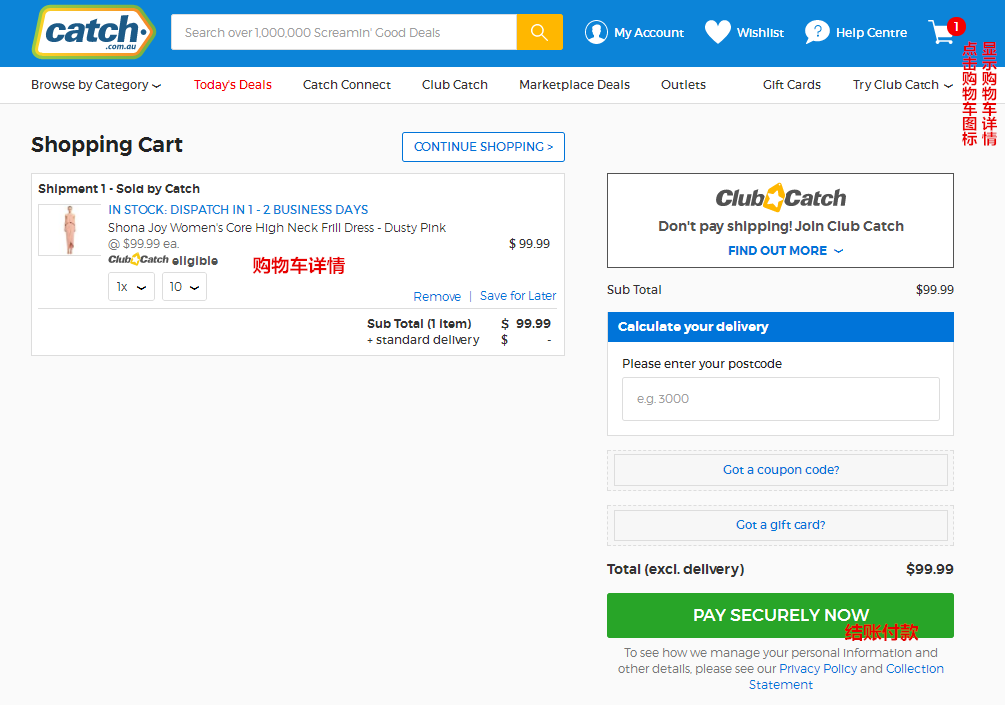Expand Find Out More about Club Catch
This screenshot has height=705, width=1005.
tap(785, 251)
